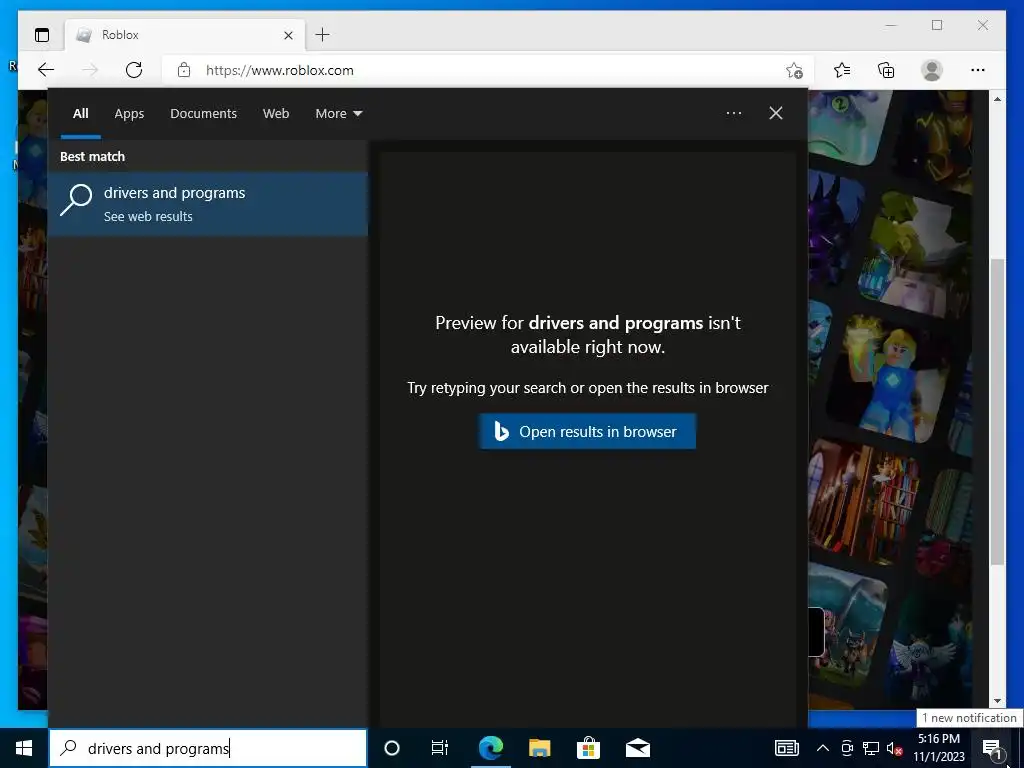
Task: Click the Cortana circle icon
Action: [392, 748]
